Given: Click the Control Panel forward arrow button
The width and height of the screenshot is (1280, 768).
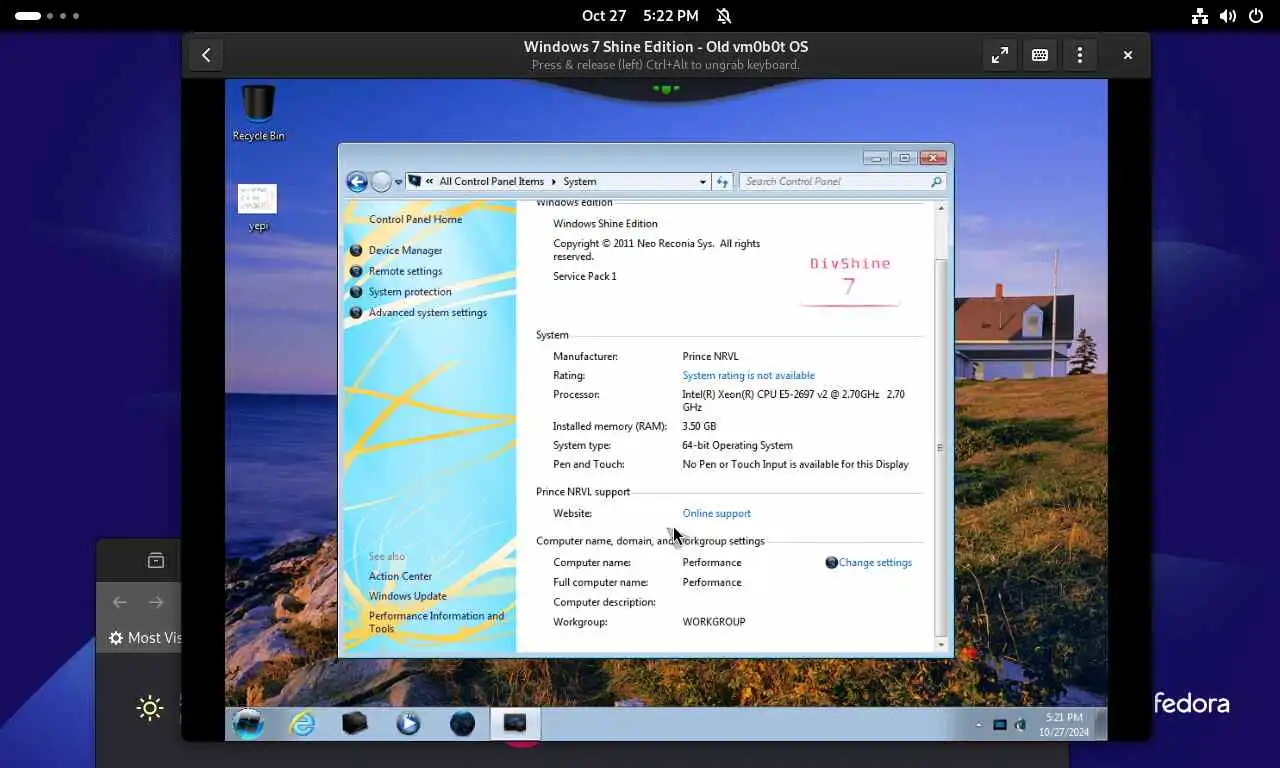Looking at the screenshot, I should tap(381, 181).
